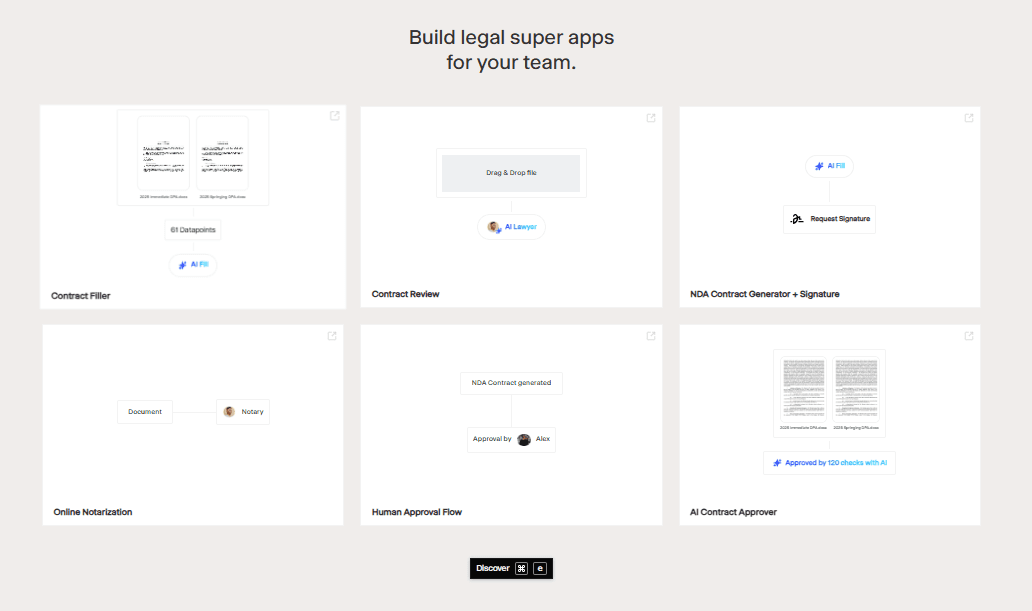Click sparkle icon in NDA card AI Fill
This screenshot has width=1032, height=611.
[x=819, y=166]
